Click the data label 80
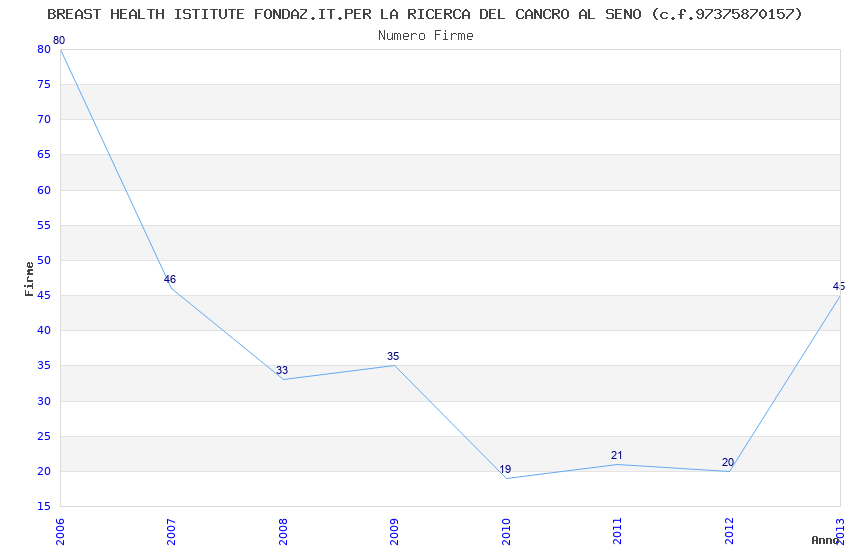Viewport: 850px width, 550px height. pyautogui.click(x=59, y=40)
